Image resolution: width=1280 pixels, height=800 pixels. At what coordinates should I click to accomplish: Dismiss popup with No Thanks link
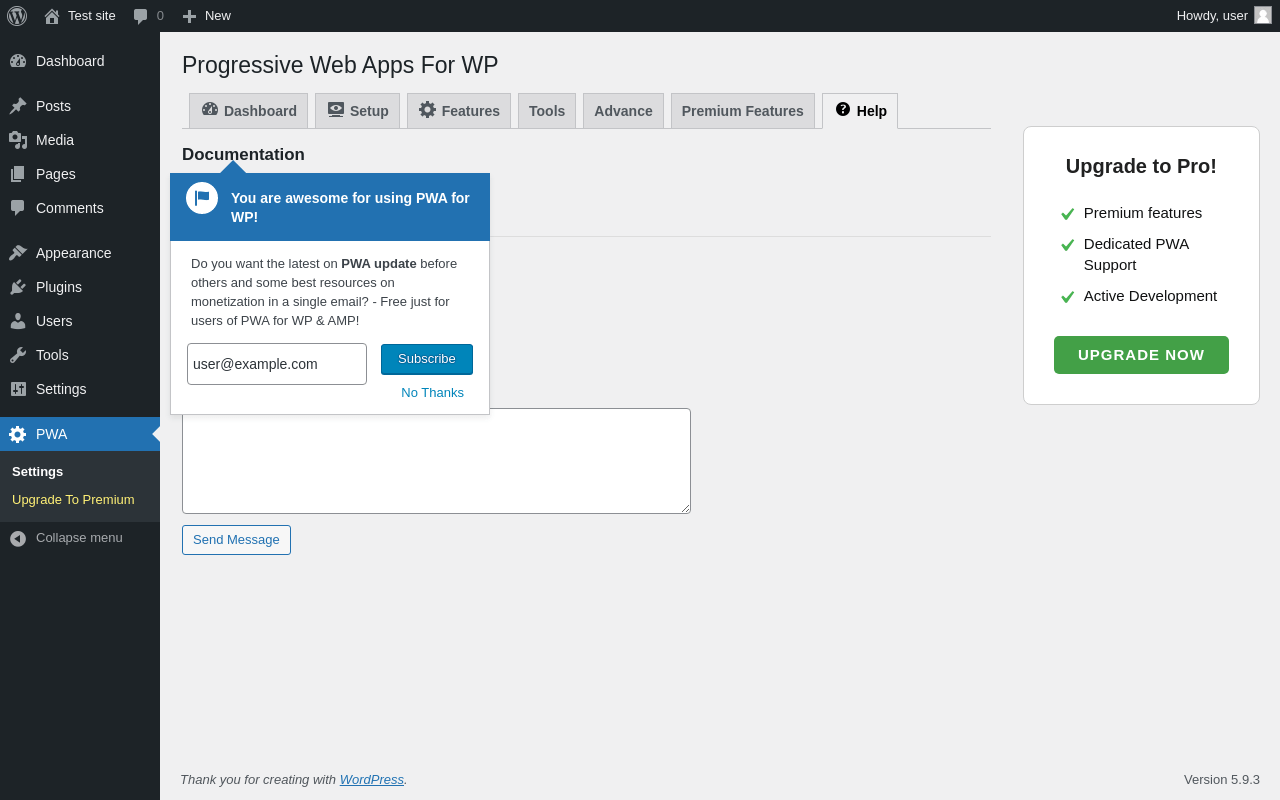432,393
